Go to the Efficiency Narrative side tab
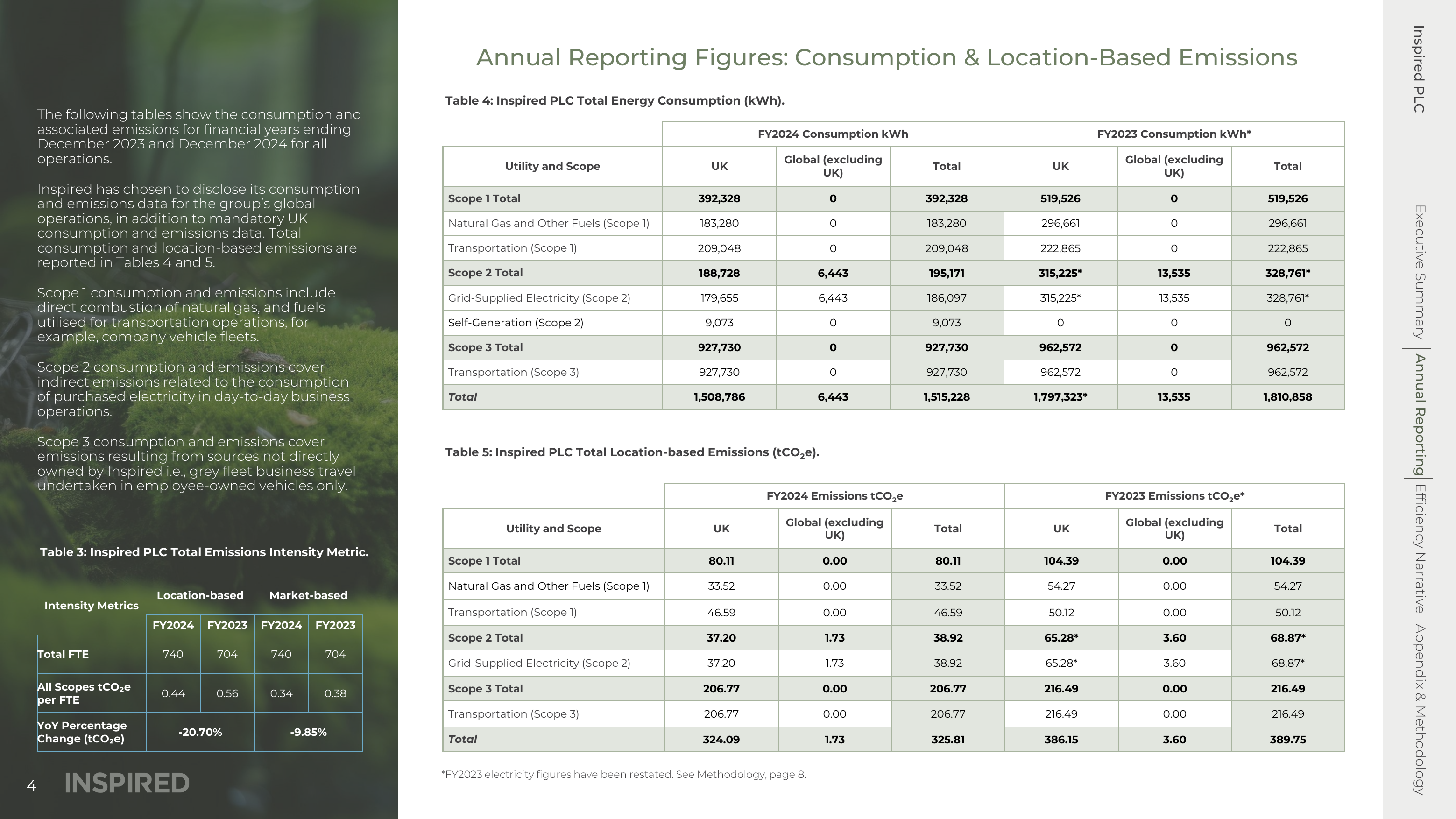 pyautogui.click(x=1419, y=549)
